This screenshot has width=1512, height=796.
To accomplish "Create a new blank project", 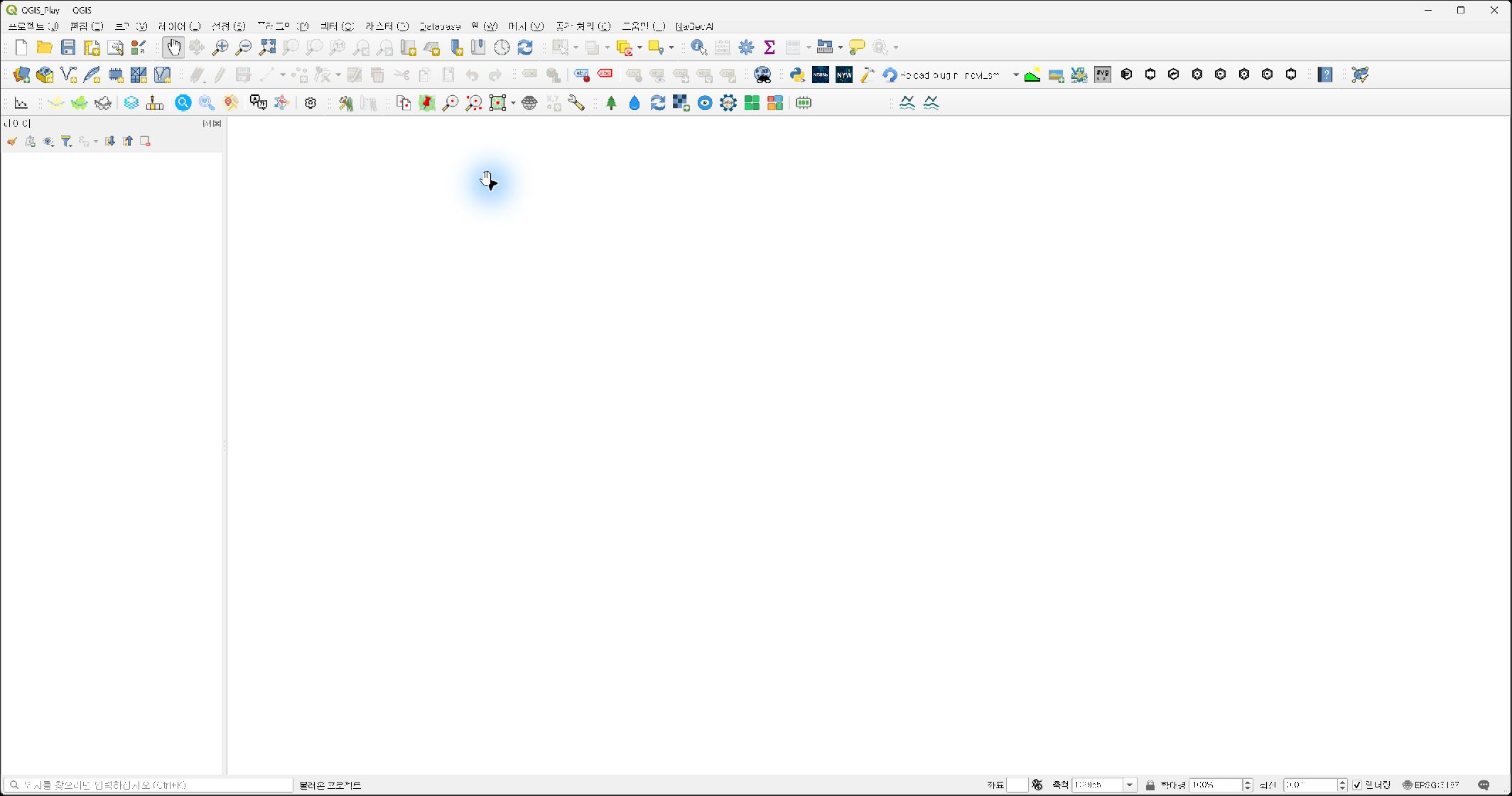I will click(21, 48).
